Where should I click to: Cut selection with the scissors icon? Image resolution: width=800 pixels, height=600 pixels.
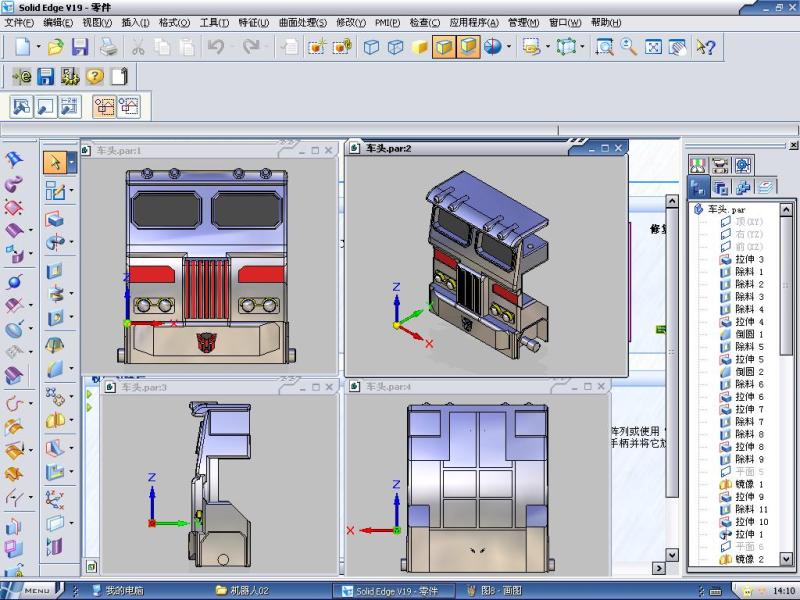(x=138, y=47)
